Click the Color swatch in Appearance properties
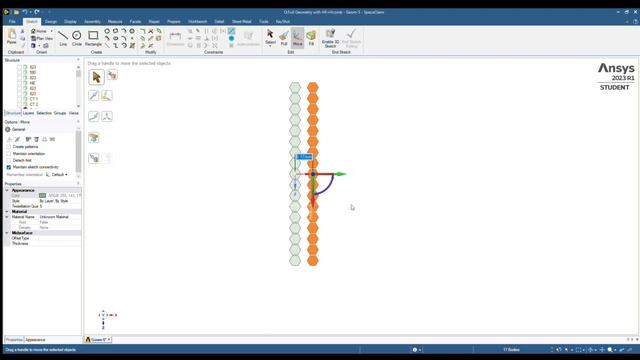 [x=42, y=196]
